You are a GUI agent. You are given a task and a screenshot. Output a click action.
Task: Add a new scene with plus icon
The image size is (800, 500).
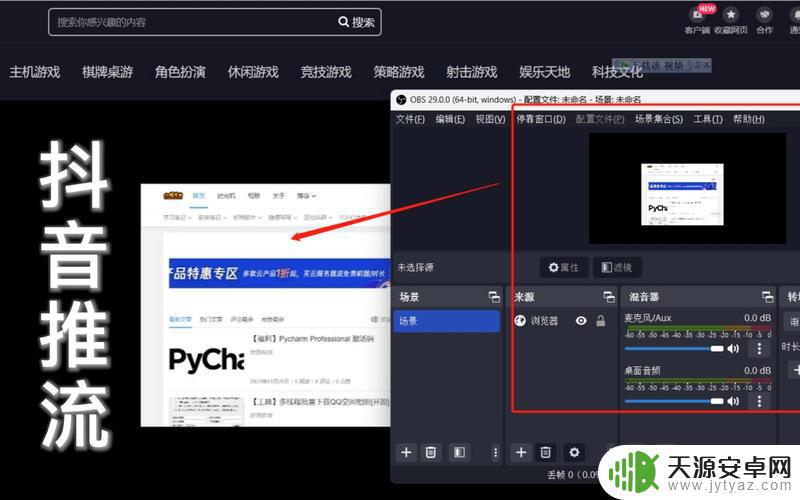pyautogui.click(x=407, y=453)
